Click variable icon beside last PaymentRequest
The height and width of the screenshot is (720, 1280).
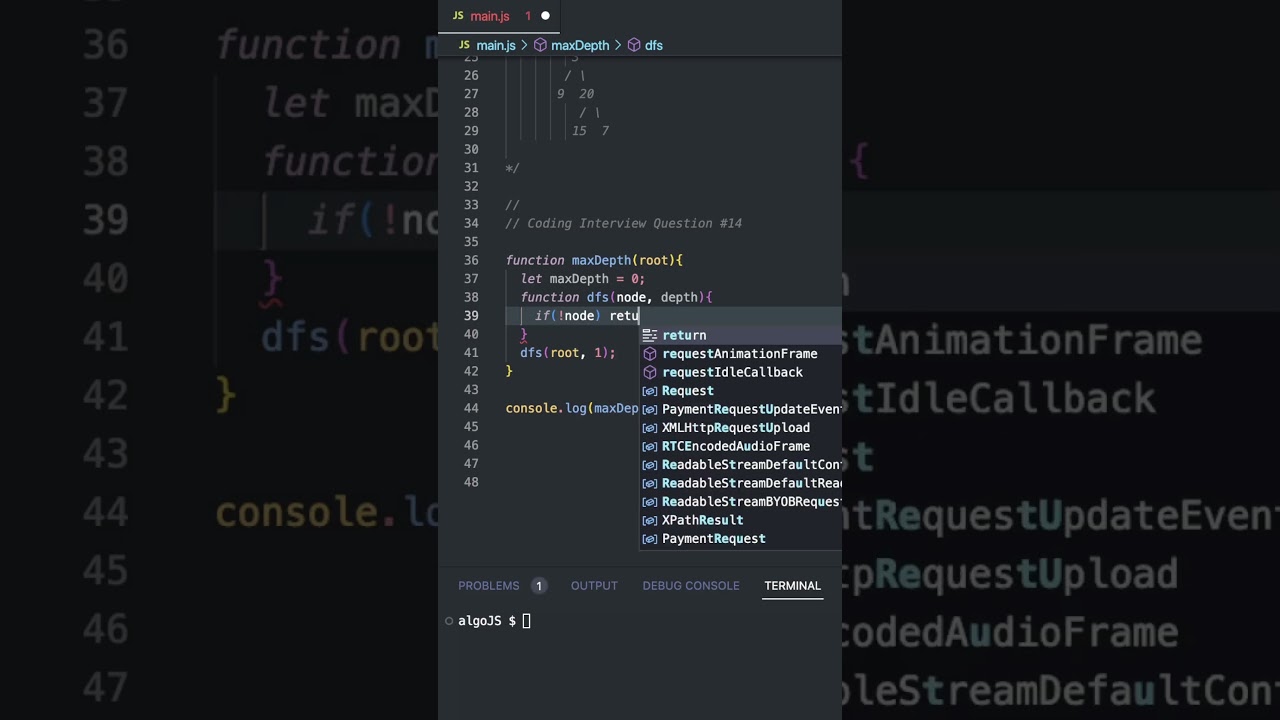coord(650,539)
